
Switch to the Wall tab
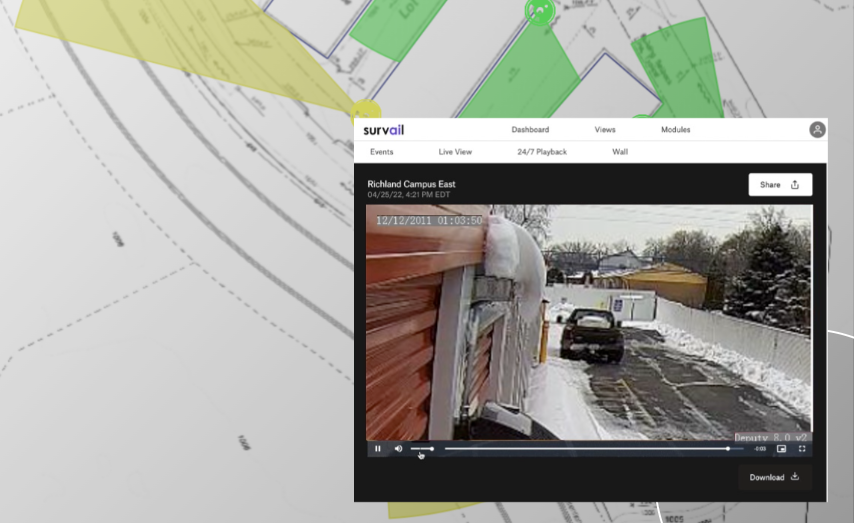620,152
